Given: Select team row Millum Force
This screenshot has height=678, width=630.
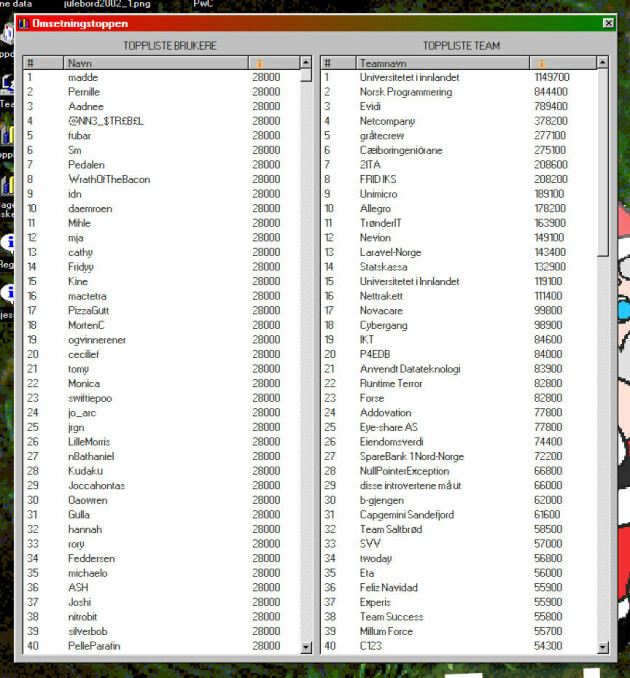Looking at the screenshot, I should 459,631.
